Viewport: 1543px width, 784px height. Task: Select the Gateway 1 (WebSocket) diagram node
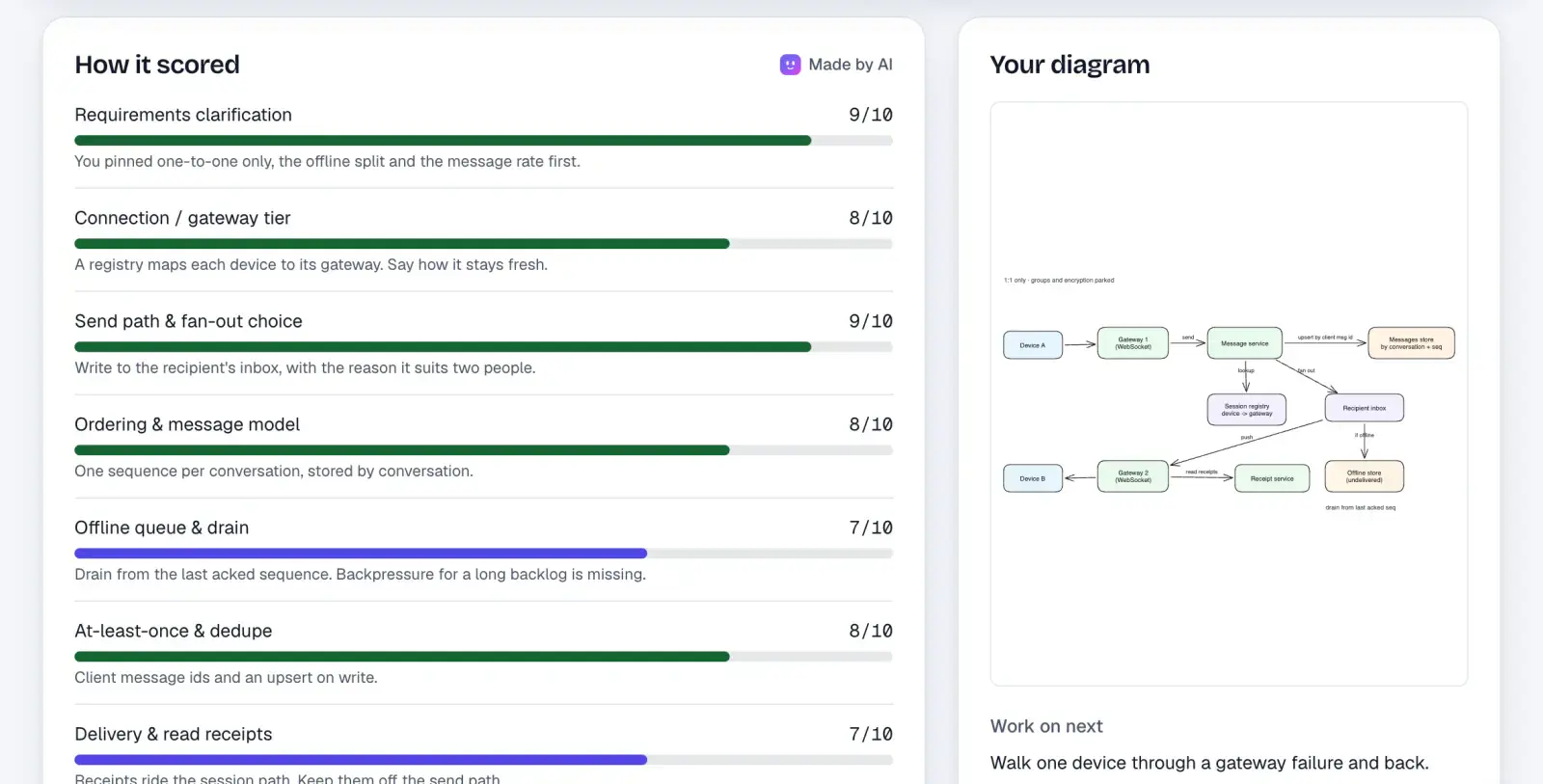[x=1133, y=343]
